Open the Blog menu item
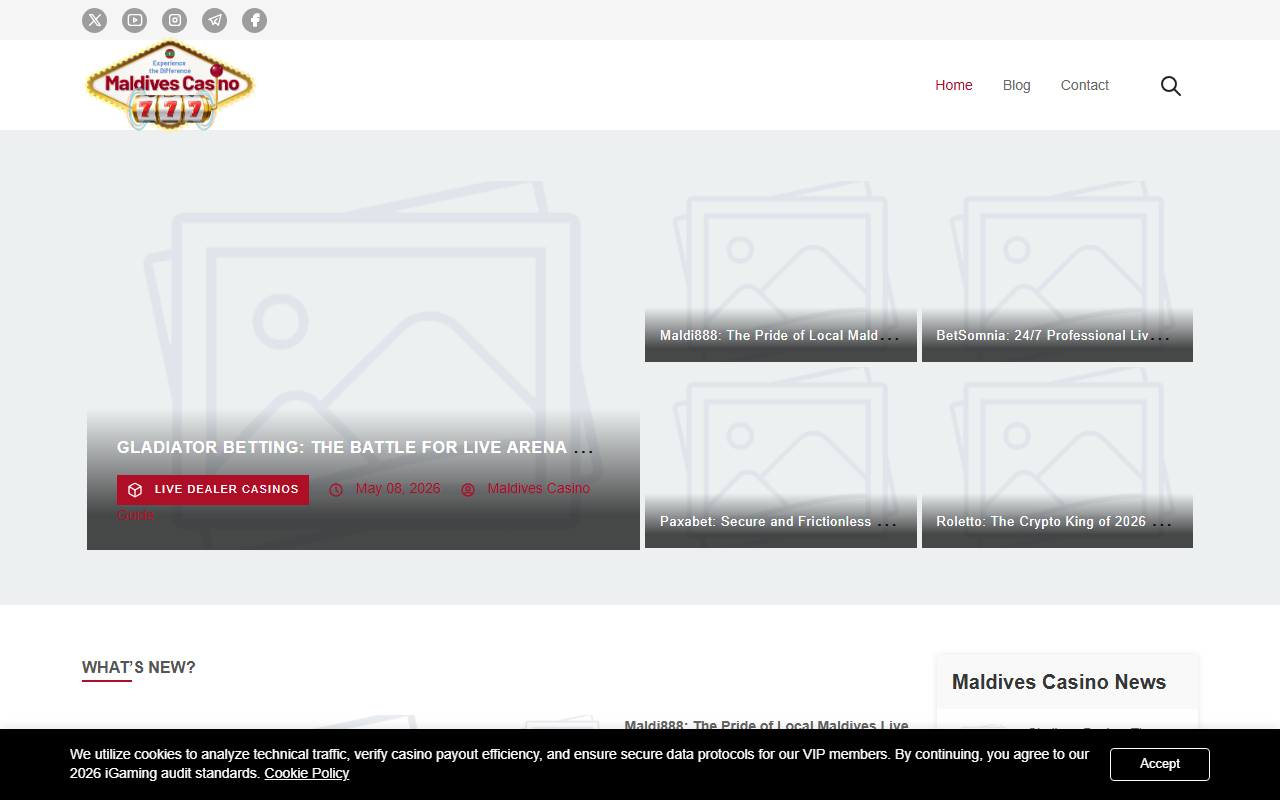1280x800 pixels. [1017, 85]
